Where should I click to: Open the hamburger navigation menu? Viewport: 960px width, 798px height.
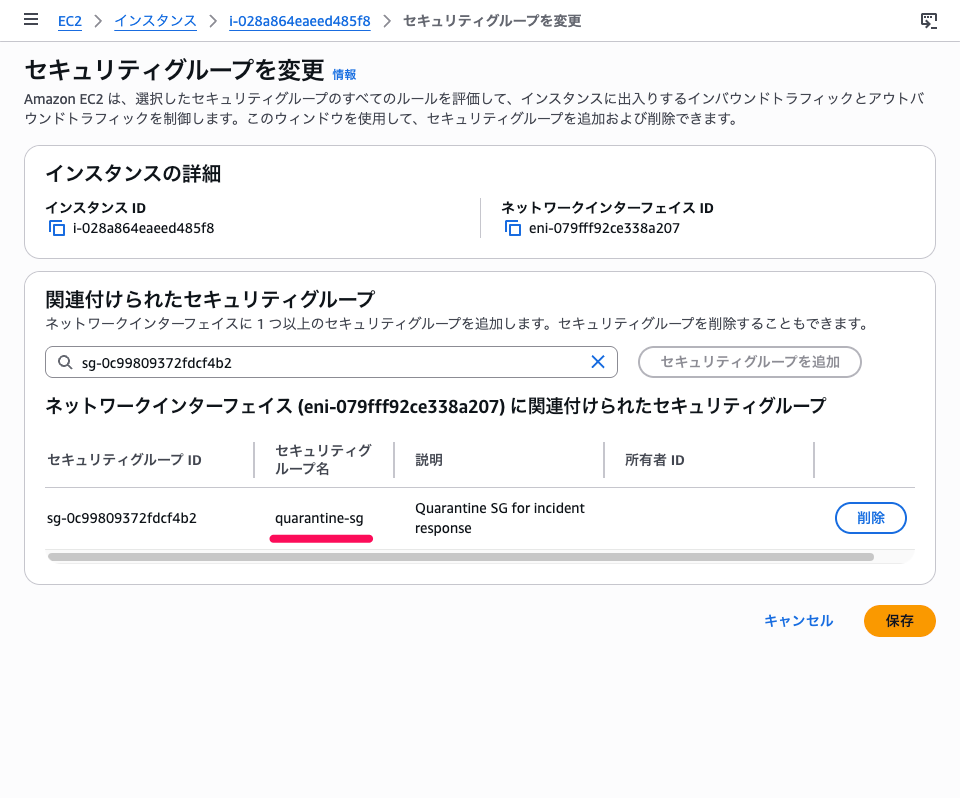tap(31, 20)
